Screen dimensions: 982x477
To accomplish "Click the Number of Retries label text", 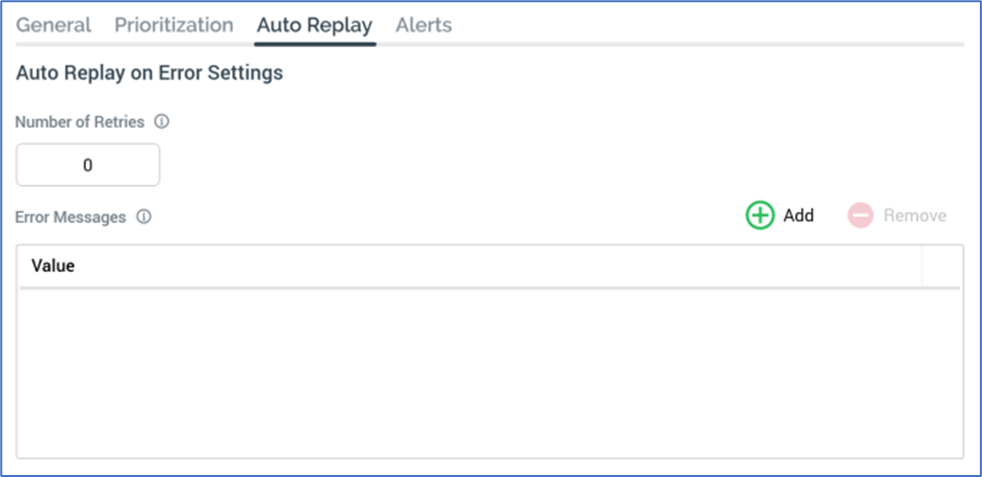I will (80, 122).
